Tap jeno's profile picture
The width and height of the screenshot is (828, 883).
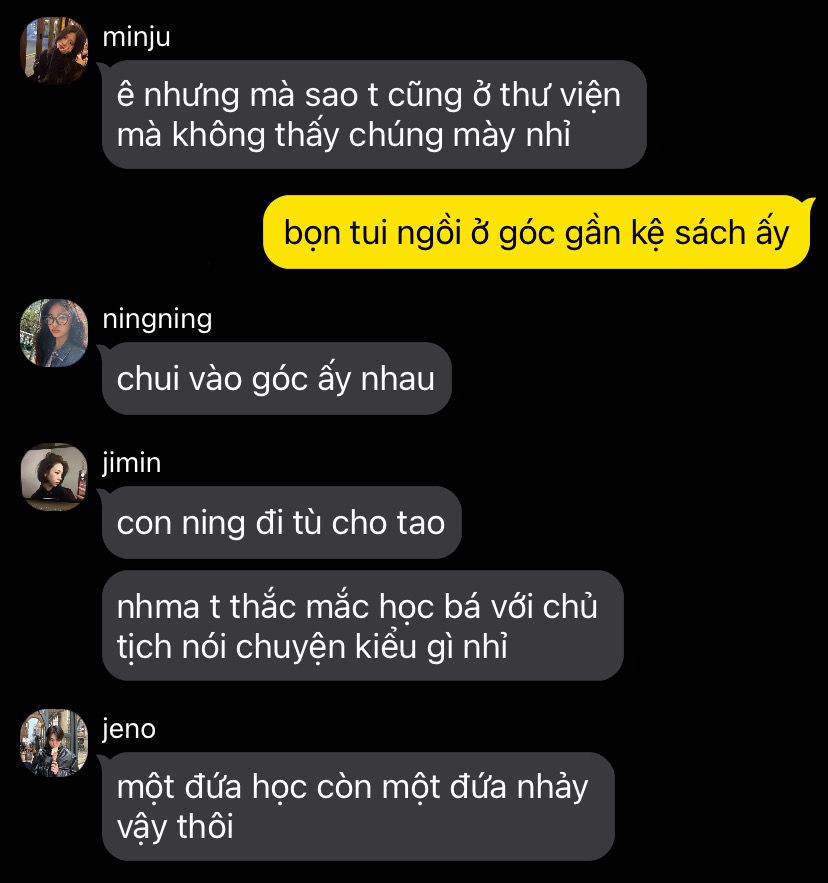(54, 743)
